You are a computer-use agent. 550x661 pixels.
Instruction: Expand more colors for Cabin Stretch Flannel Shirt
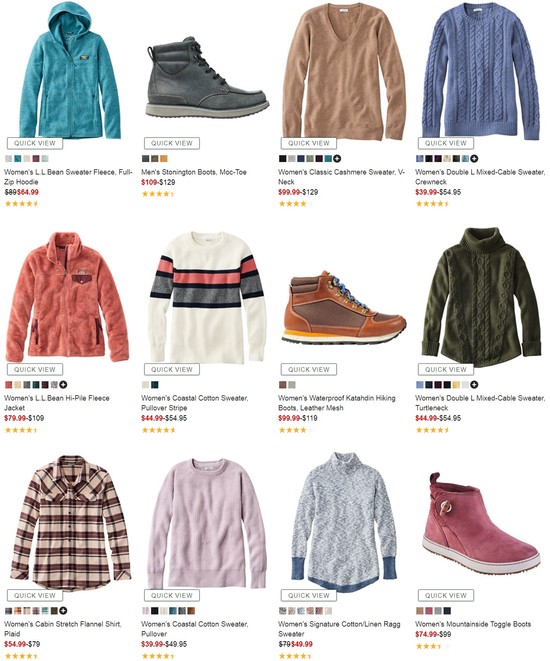pyautogui.click(x=63, y=610)
